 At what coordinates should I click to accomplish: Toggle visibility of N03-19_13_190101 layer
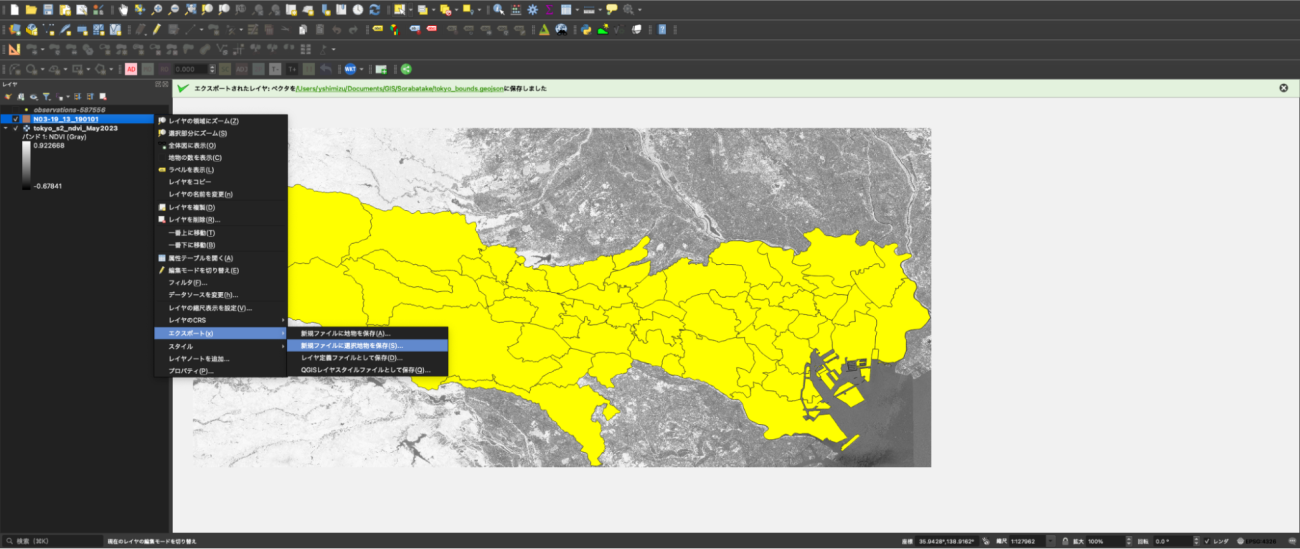(x=16, y=118)
